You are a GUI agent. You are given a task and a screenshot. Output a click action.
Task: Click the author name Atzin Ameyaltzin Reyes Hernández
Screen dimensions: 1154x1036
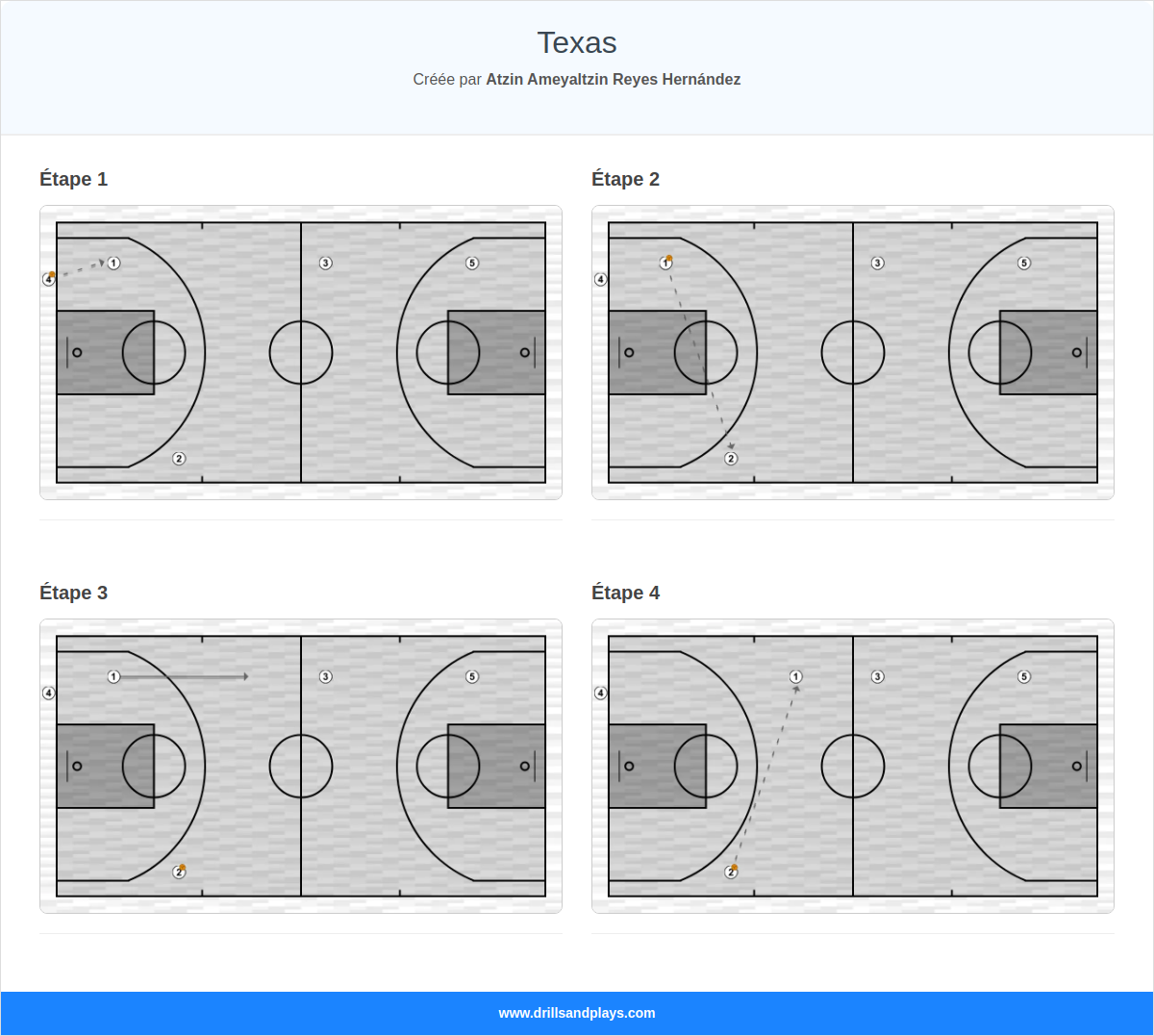[613, 79]
